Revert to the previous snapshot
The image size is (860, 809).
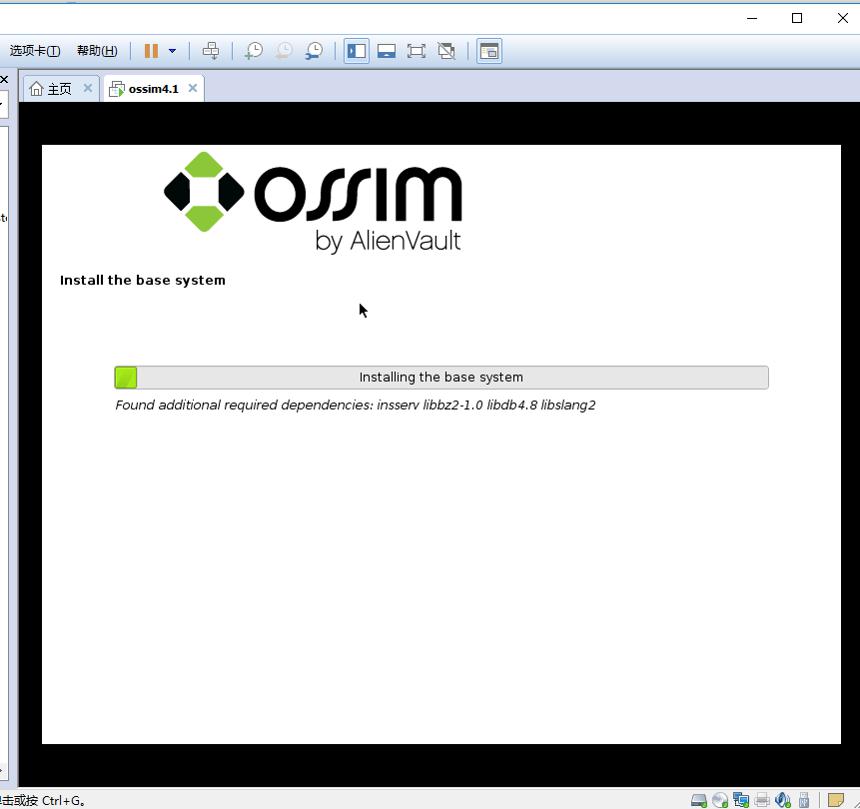coord(284,51)
